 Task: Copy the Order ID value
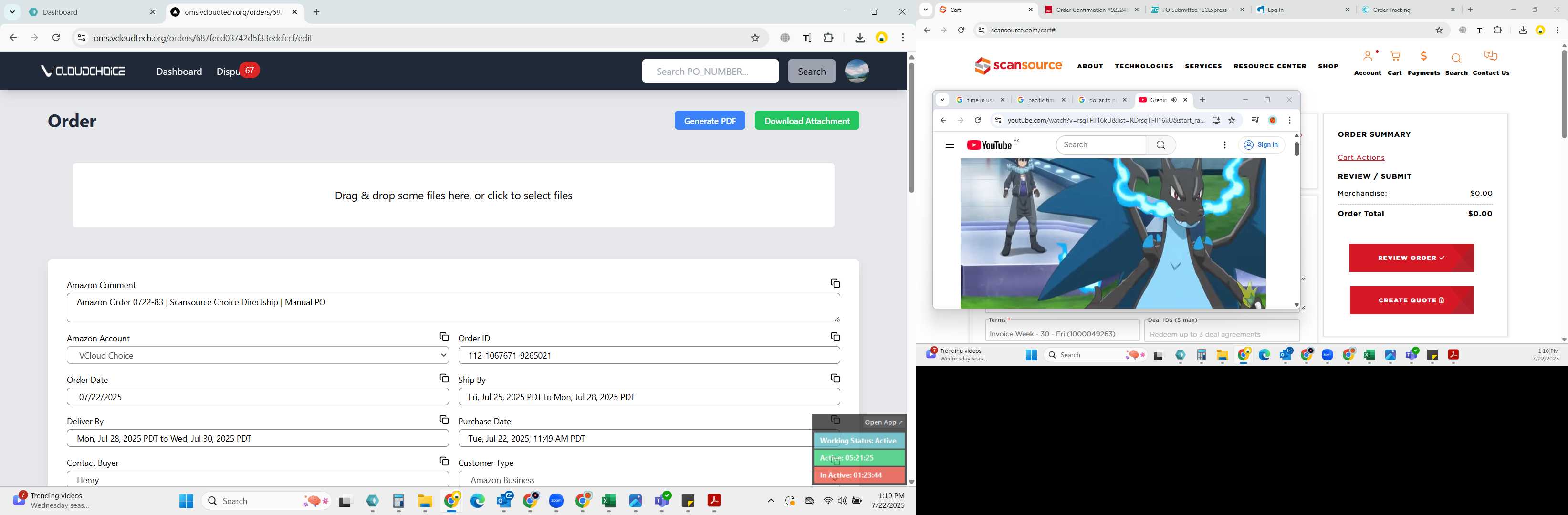pyautogui.click(x=835, y=337)
